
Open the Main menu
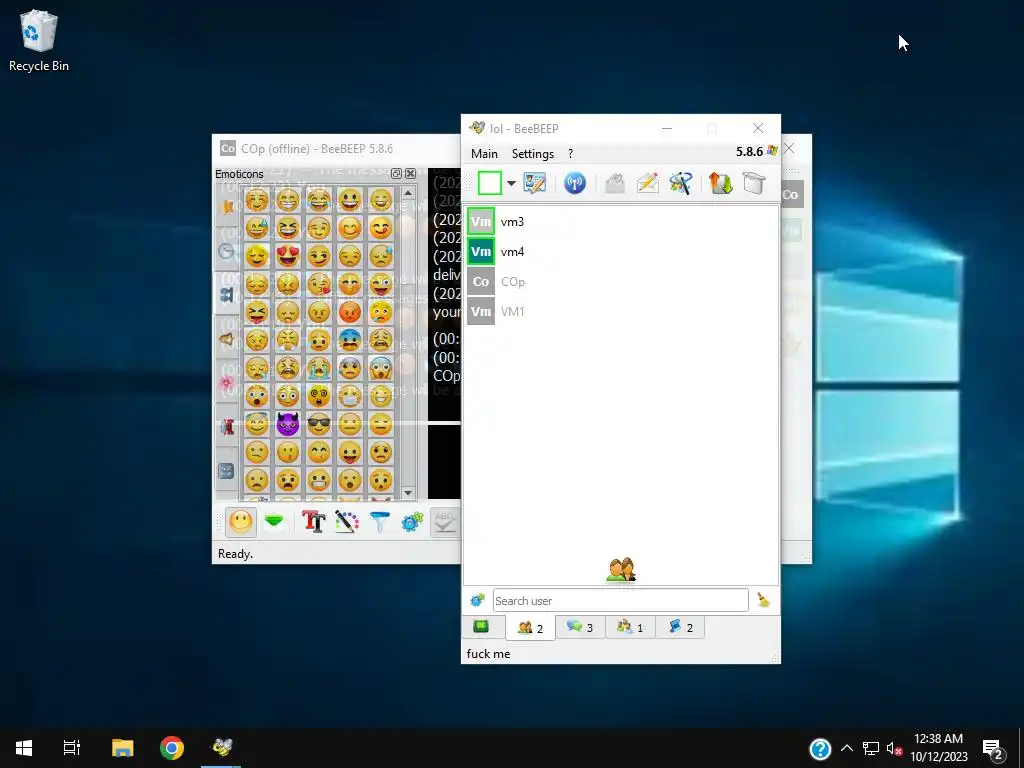(x=484, y=153)
